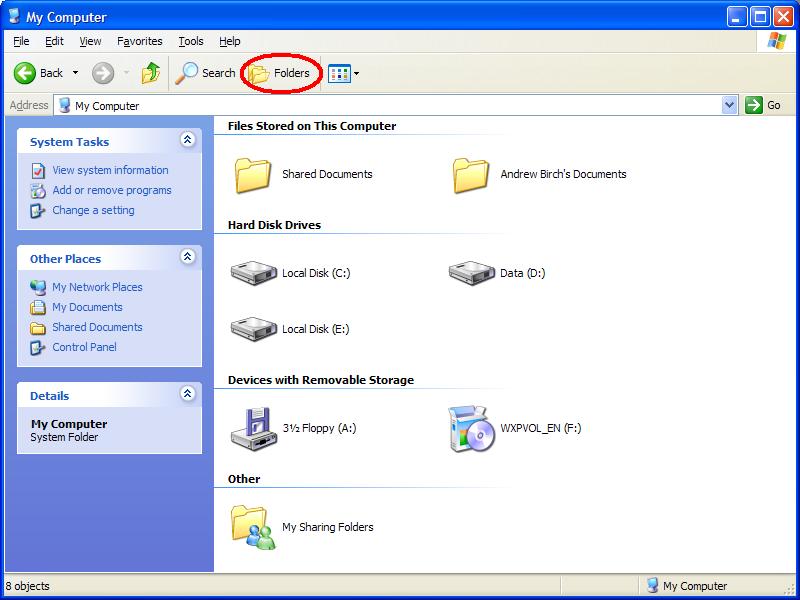Maximize the My Computer window
Viewport: 800px width, 600px height.
tap(760, 17)
